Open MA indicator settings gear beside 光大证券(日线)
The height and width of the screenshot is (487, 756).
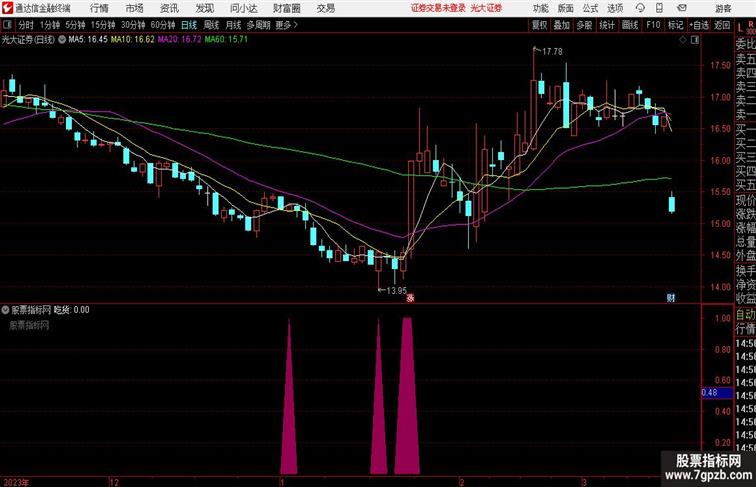(x=62, y=40)
